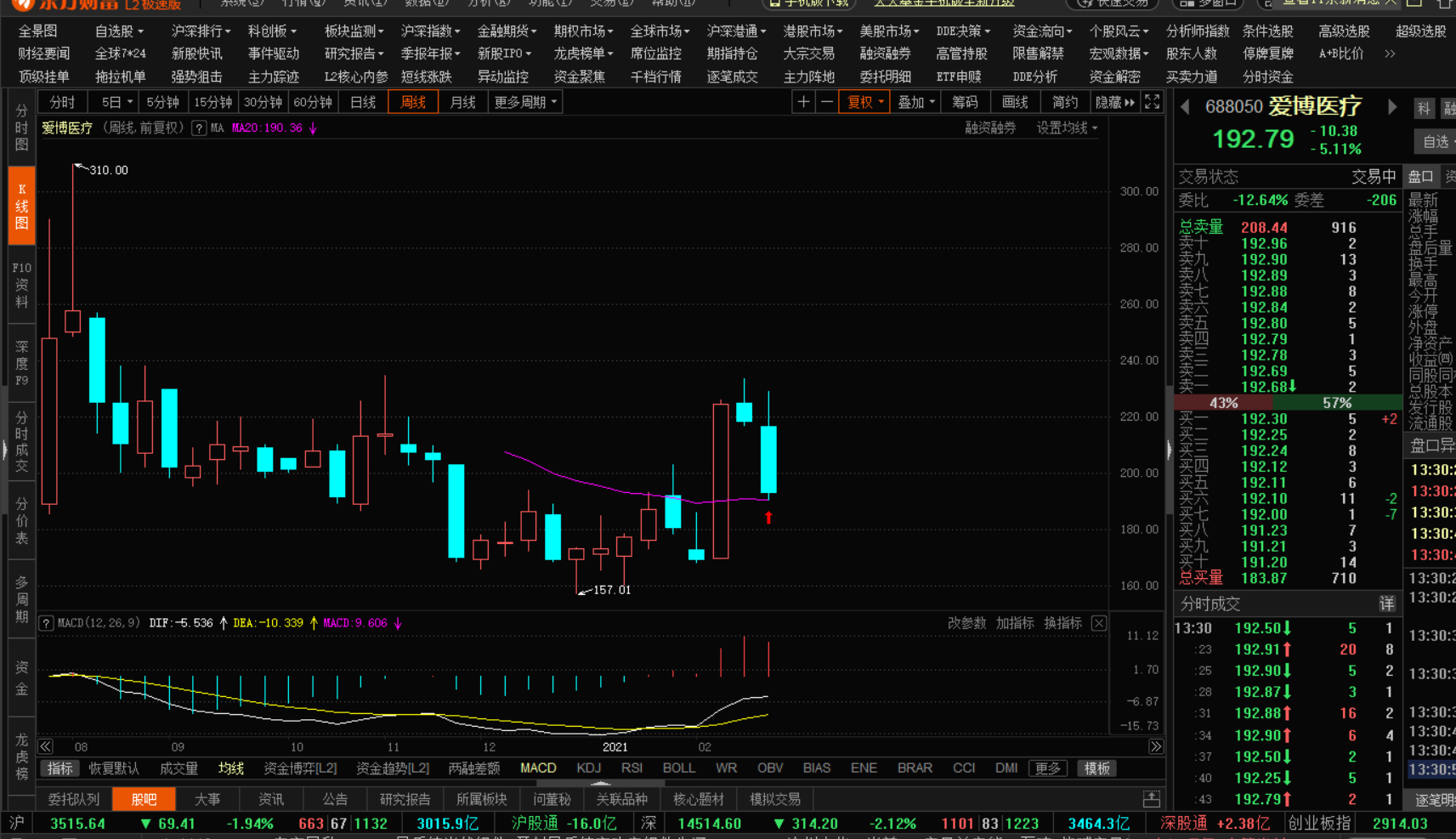Switch to the 大事 tab
This screenshot has width=1456, height=839.
pos(207,799)
